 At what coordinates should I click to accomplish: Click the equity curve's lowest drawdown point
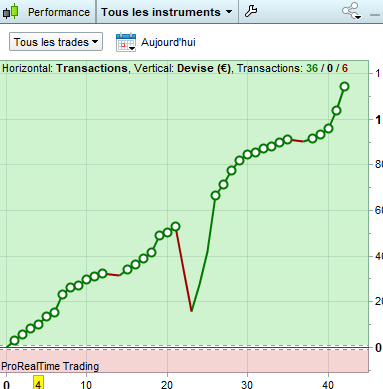tap(192, 311)
